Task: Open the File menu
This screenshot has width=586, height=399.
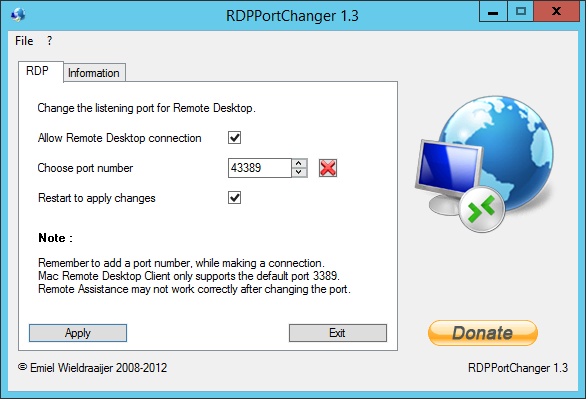Action: click(24, 41)
